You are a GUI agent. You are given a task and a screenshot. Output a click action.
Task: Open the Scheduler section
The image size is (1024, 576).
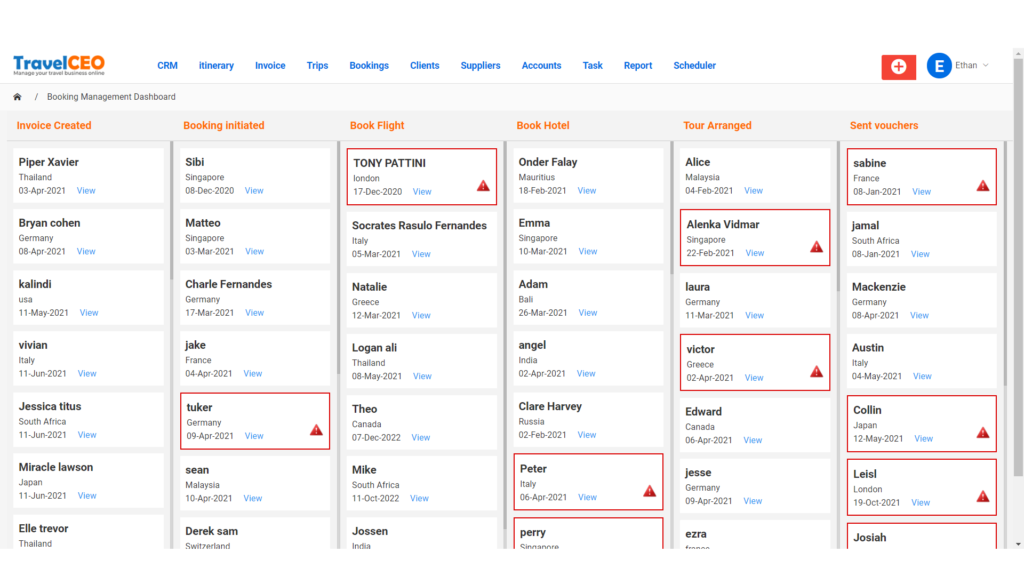coord(694,65)
